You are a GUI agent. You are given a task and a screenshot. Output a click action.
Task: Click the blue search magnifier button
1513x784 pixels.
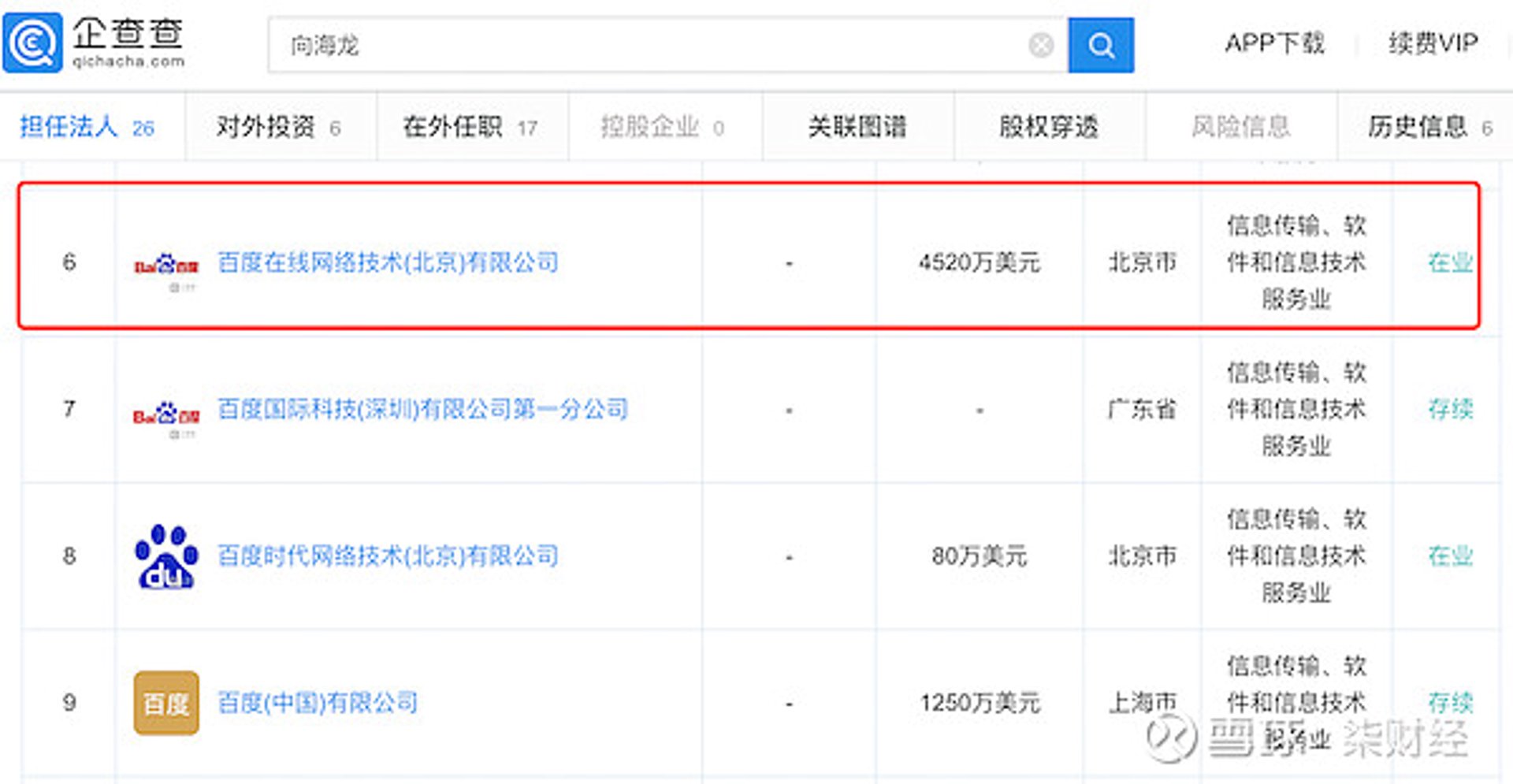click(x=1101, y=46)
